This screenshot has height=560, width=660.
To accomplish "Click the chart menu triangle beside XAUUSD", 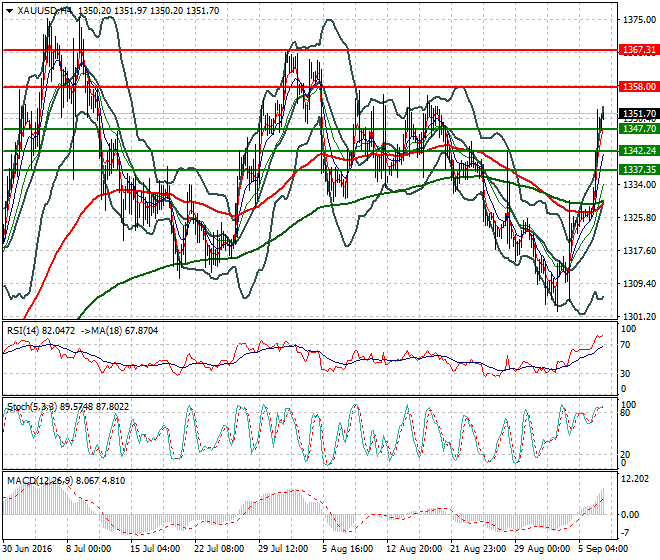I will [x=9, y=9].
